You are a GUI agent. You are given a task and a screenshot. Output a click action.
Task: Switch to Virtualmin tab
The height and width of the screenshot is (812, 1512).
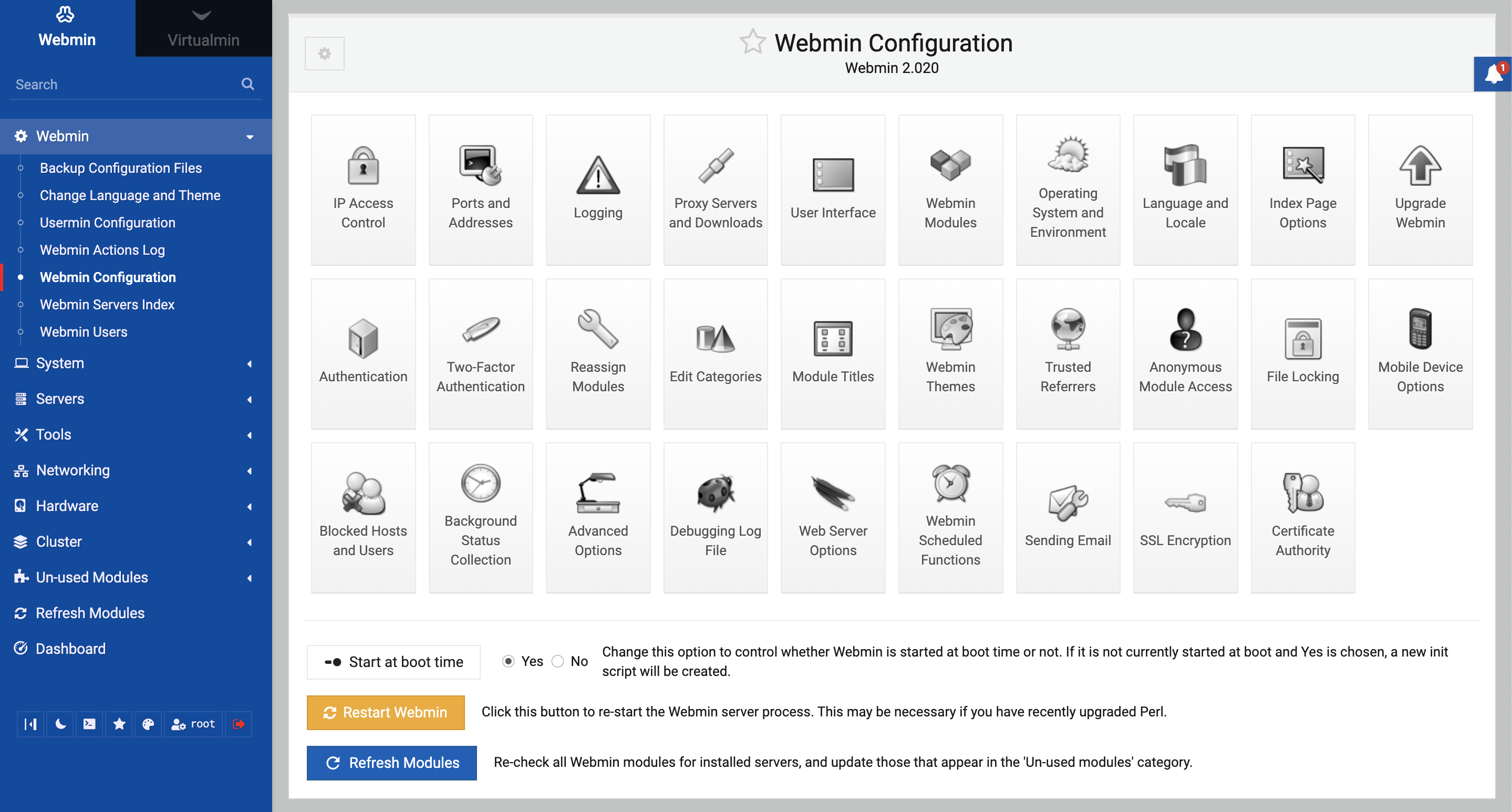point(204,28)
